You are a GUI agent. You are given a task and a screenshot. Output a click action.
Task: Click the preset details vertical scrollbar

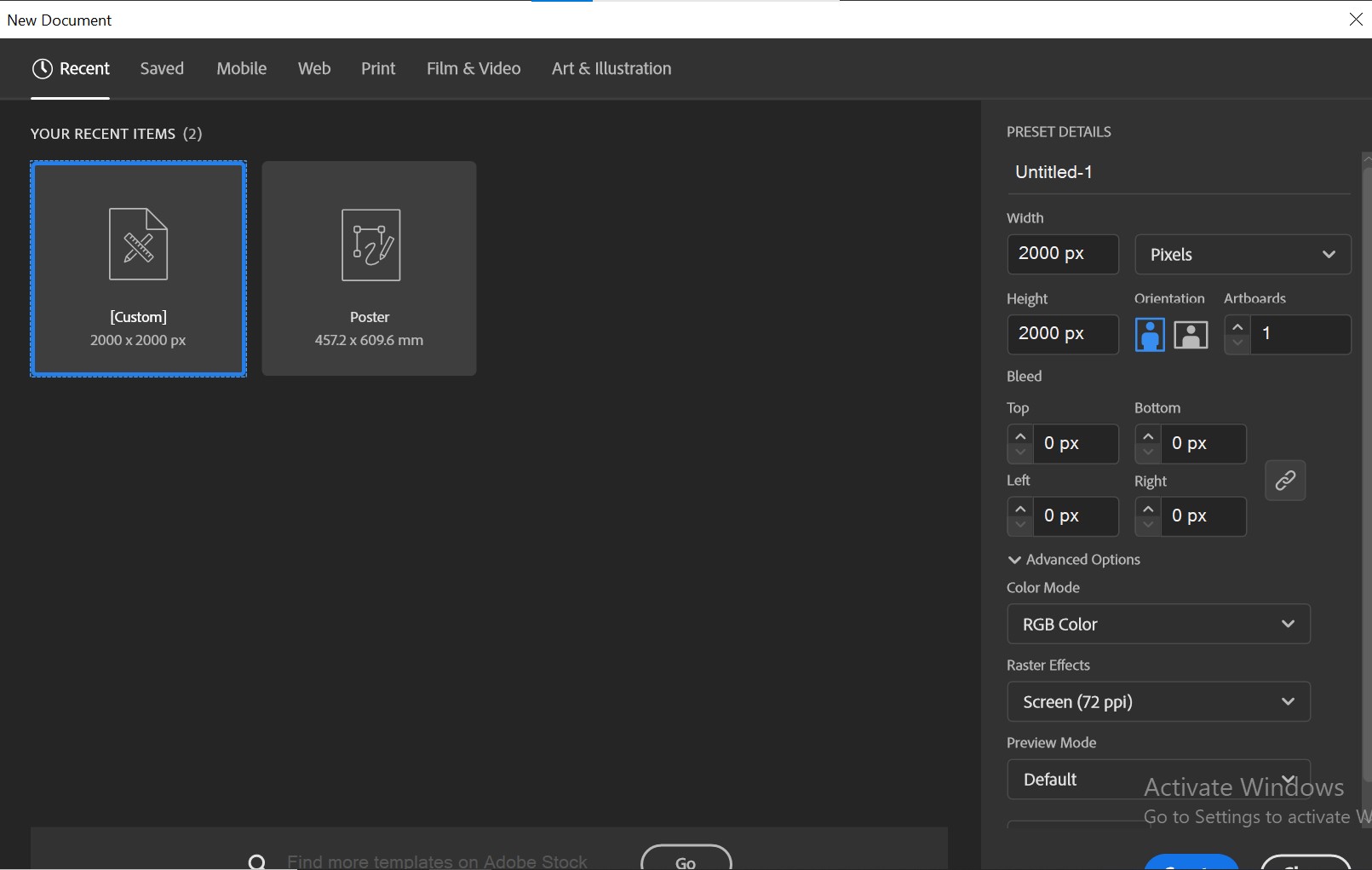coord(1367,473)
